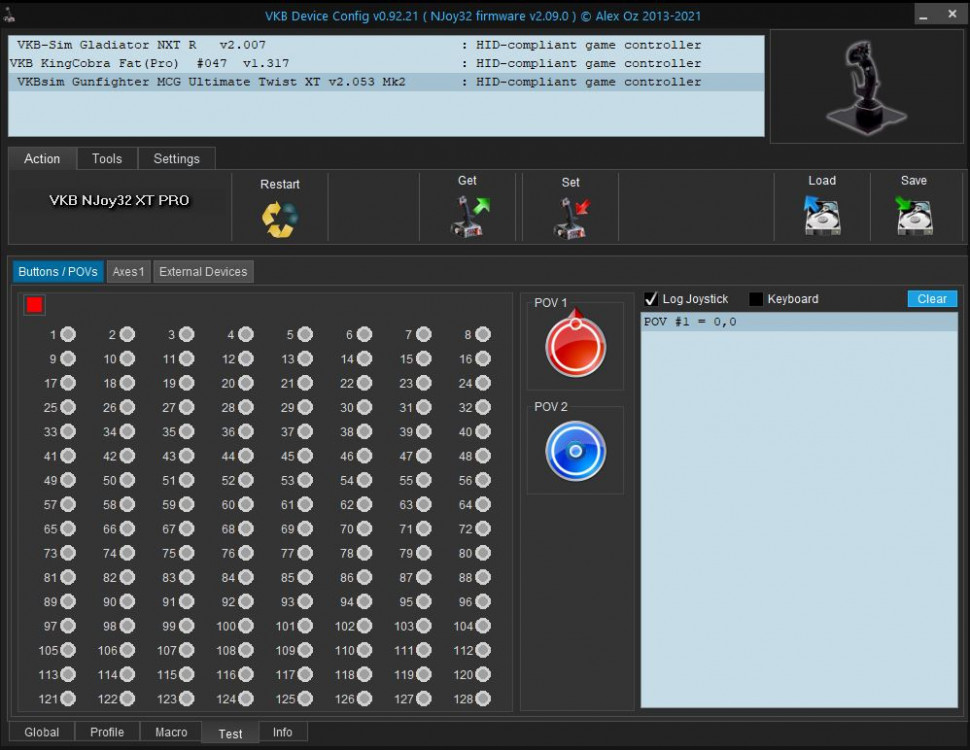
Task: Click the POV 2 blue indicator dial
Action: [x=575, y=450]
